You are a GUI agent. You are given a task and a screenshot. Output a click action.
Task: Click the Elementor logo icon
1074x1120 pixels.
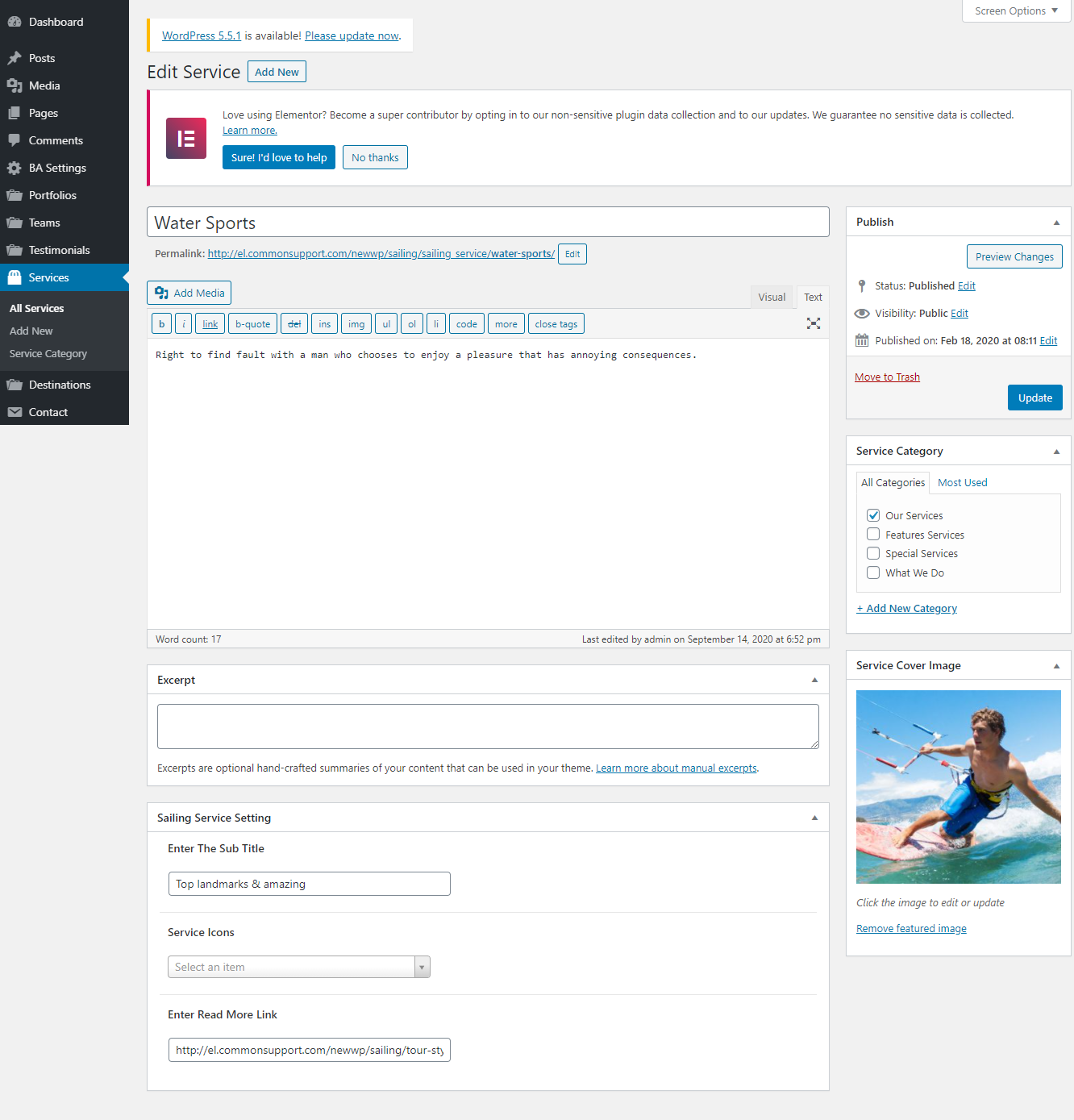186,138
